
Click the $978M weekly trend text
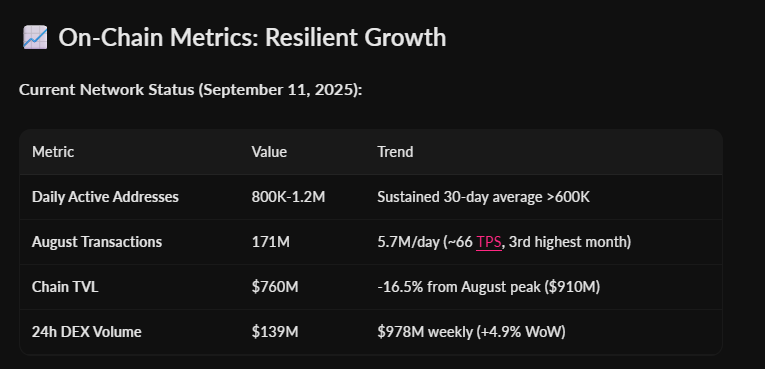tap(471, 332)
